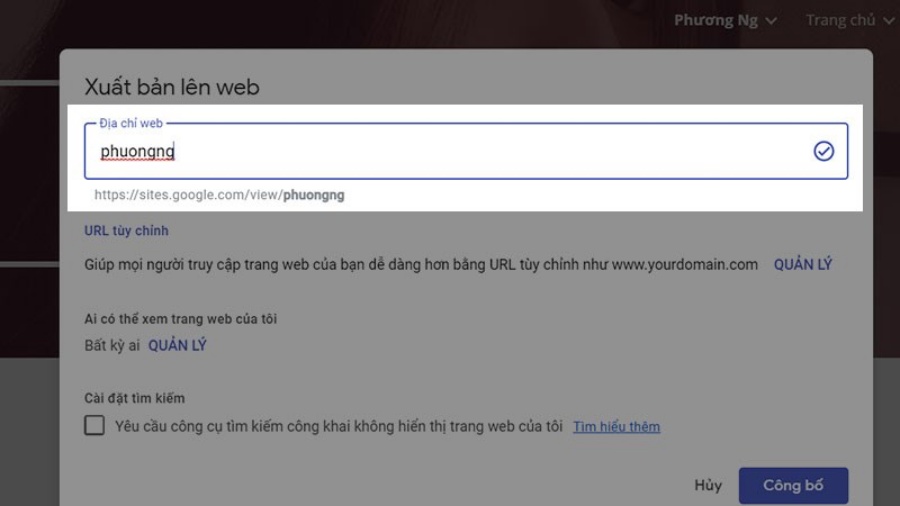Expand the chevron next to Phương Ng

coord(771,21)
